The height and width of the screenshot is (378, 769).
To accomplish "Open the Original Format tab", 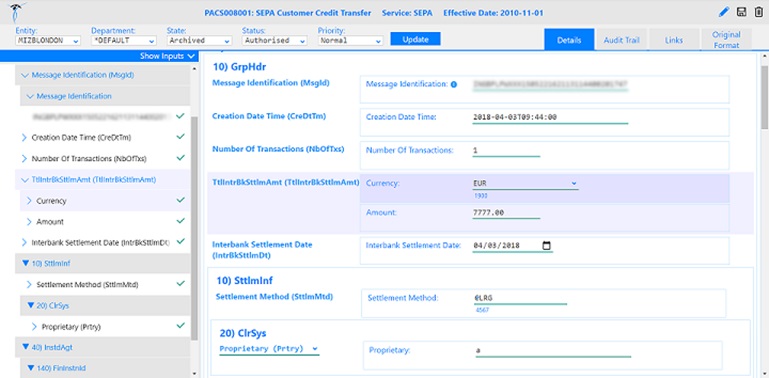I will (x=726, y=40).
